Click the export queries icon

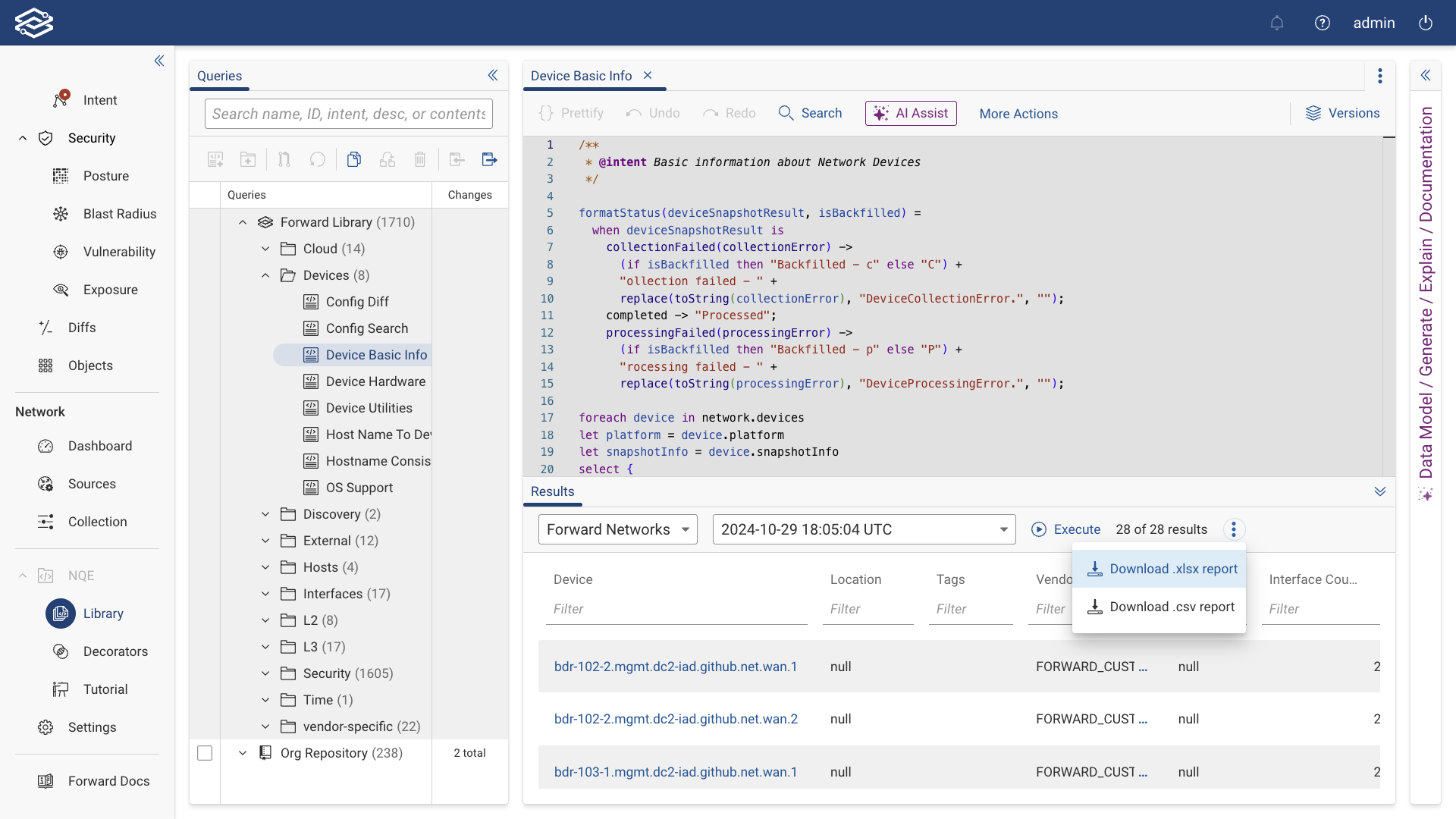click(489, 159)
